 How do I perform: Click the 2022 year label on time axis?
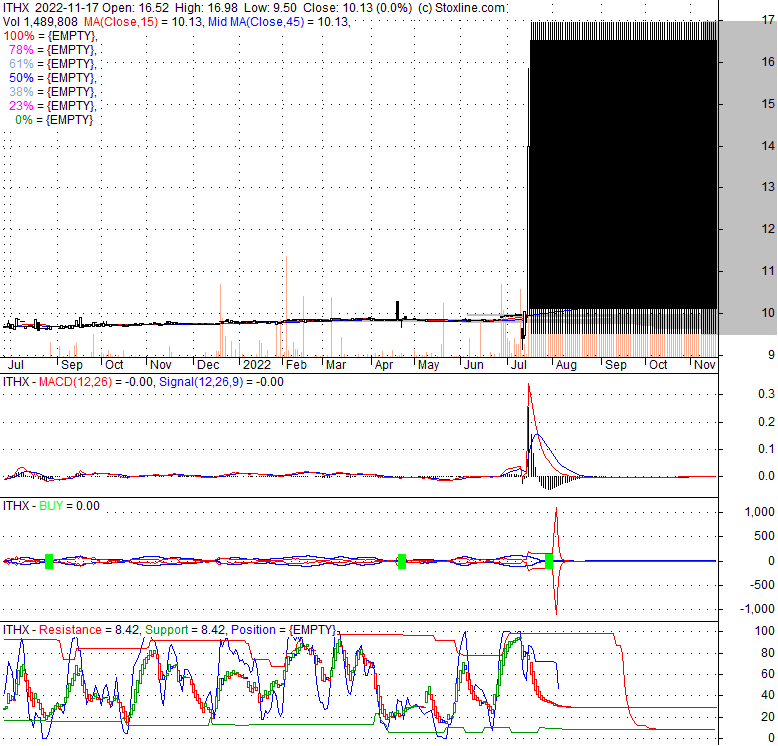click(x=257, y=366)
